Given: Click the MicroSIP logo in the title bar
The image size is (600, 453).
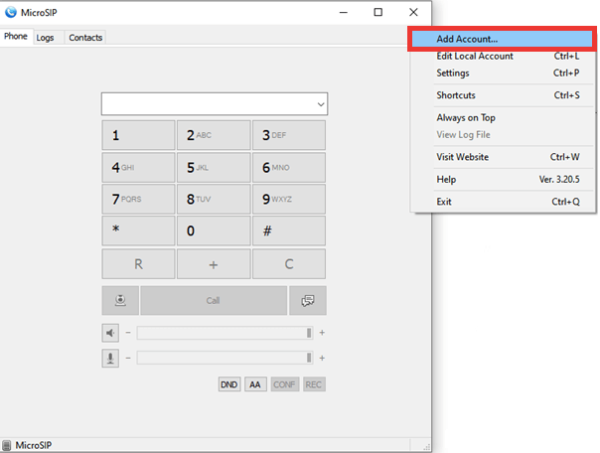Looking at the screenshot, I should pyautogui.click(x=11, y=12).
